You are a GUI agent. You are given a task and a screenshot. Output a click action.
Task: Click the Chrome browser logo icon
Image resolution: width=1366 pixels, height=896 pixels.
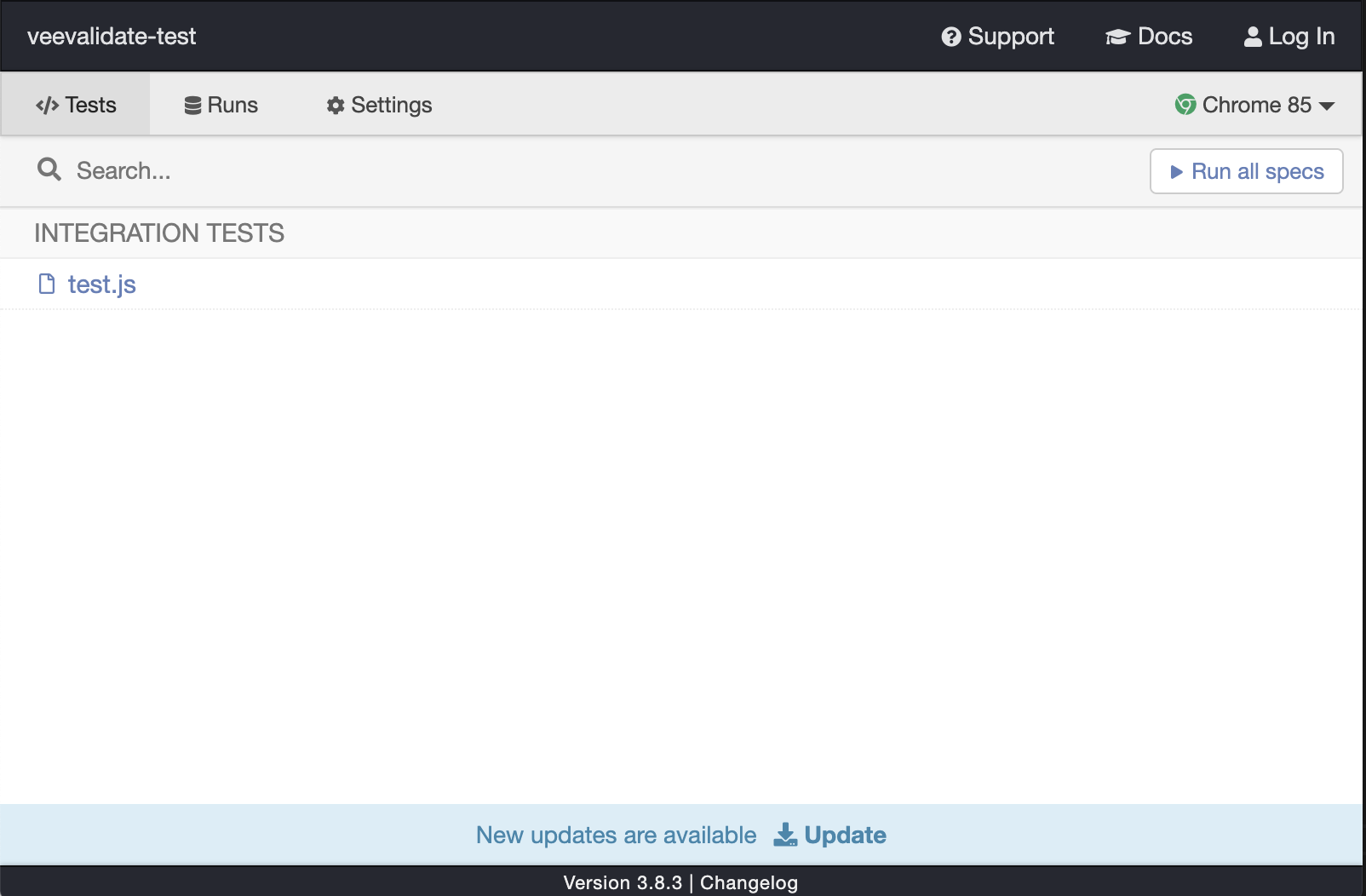[1185, 105]
